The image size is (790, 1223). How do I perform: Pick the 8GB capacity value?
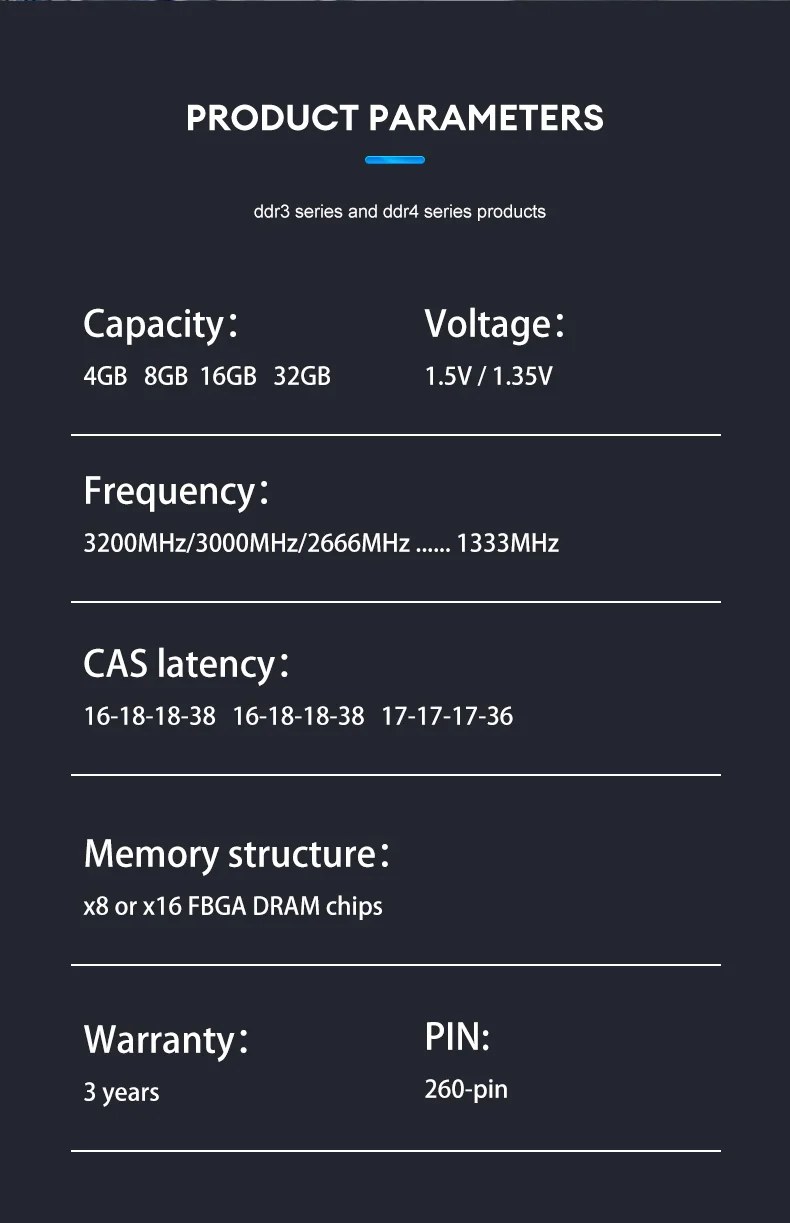[166, 377]
